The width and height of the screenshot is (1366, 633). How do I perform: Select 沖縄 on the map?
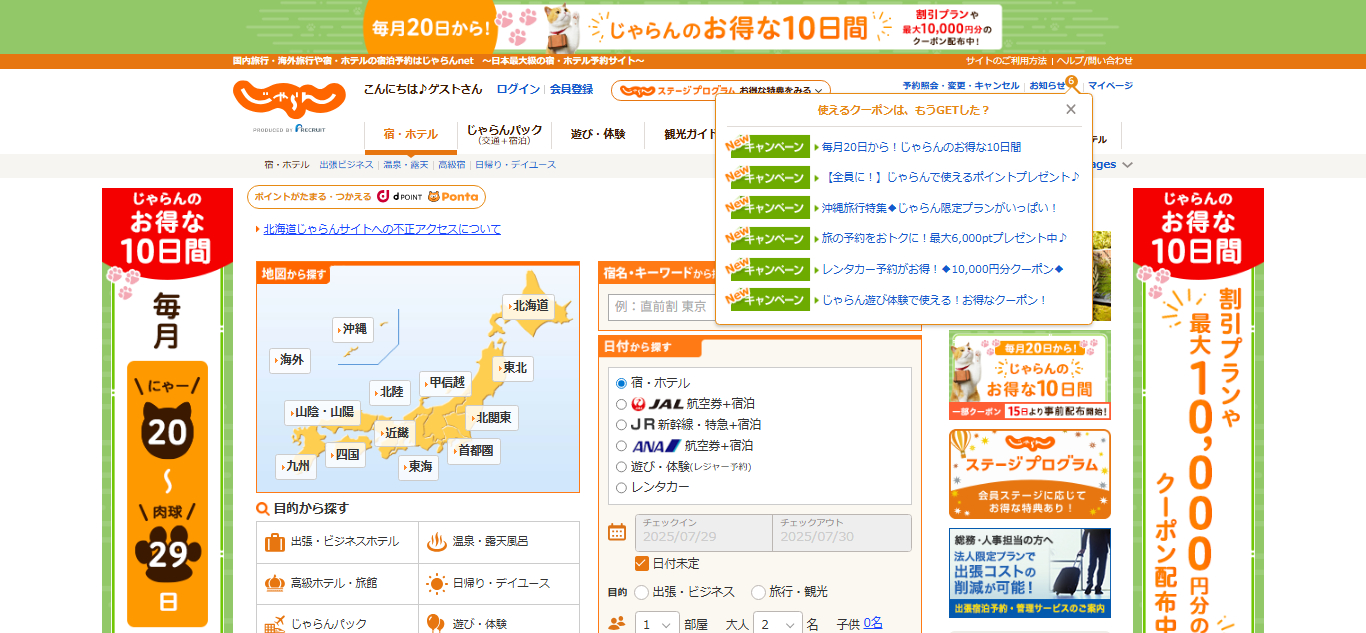tap(353, 328)
